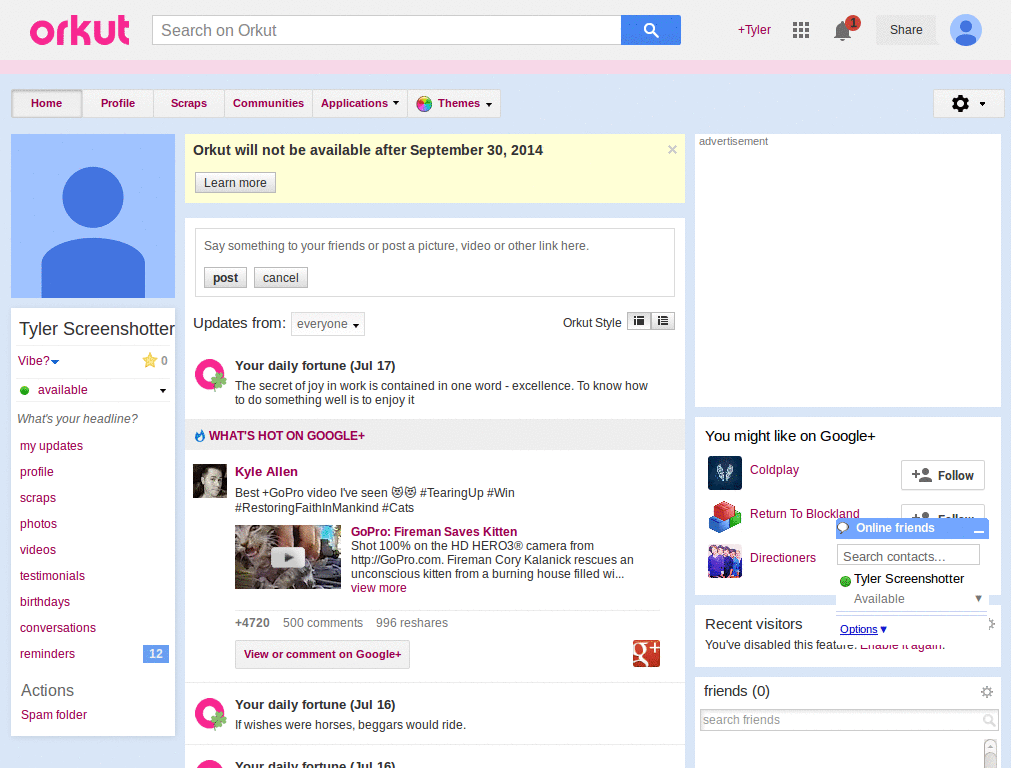The height and width of the screenshot is (768, 1024).
Task: Open GoPro: Fireman Saves Kitten link
Action: click(x=434, y=532)
